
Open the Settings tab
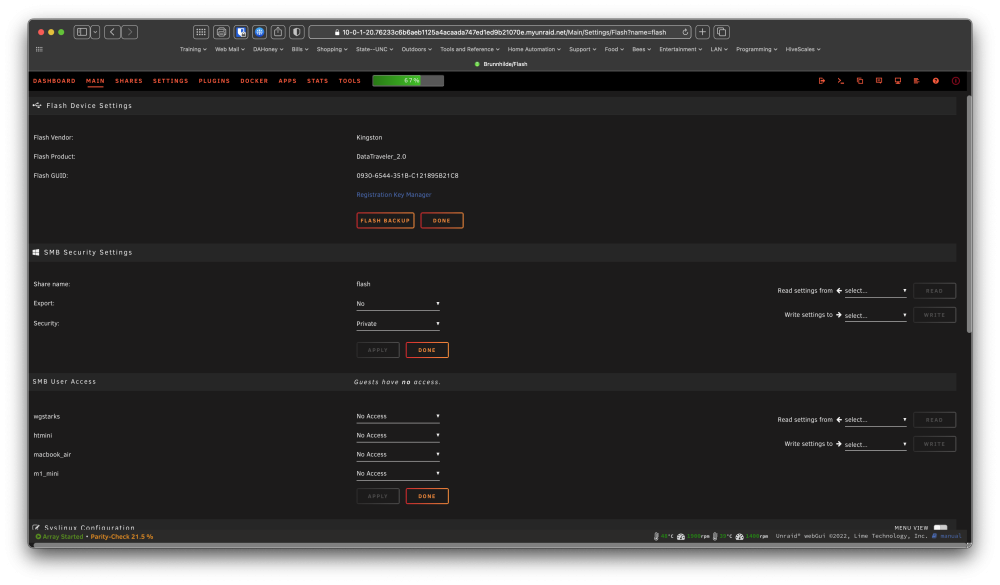pos(170,81)
